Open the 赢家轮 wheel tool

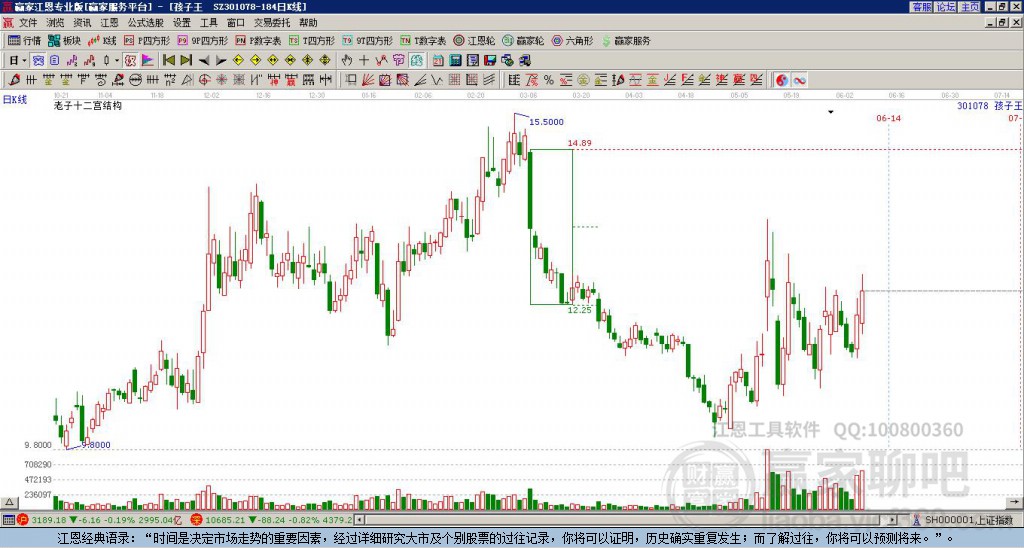coord(523,40)
